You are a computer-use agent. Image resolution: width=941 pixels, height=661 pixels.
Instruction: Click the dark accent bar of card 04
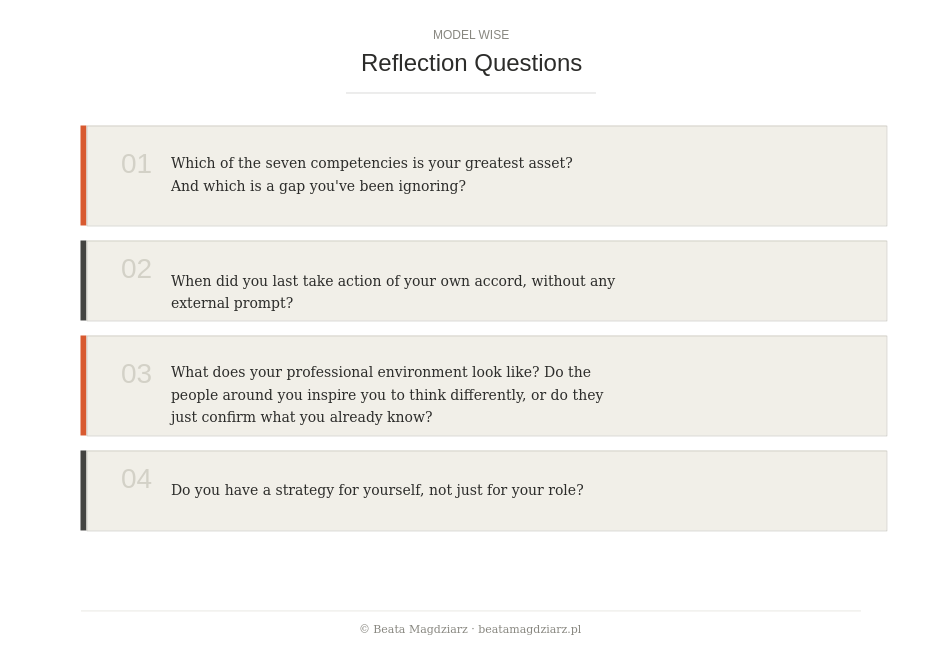point(83,490)
